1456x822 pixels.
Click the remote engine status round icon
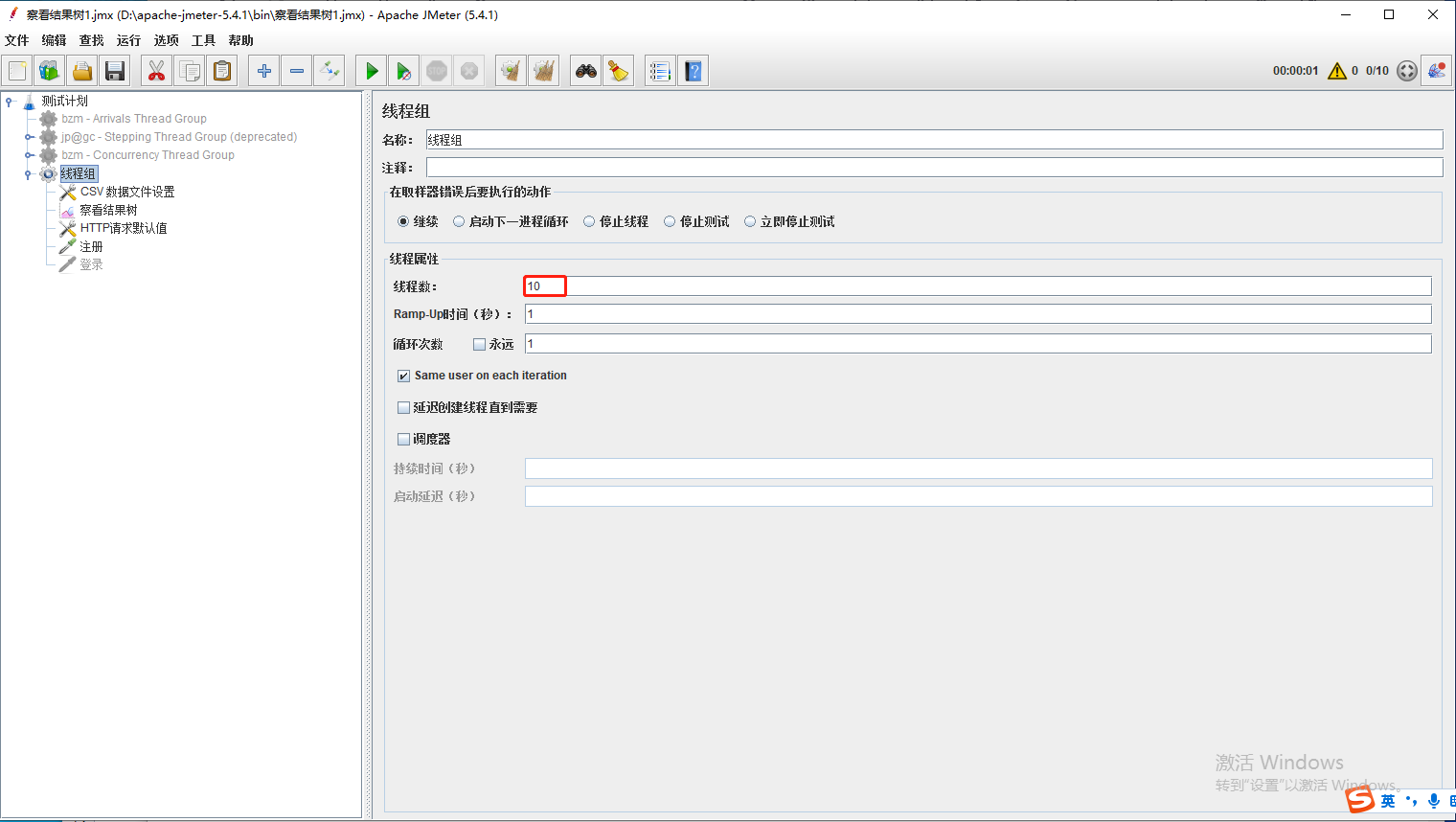click(x=1406, y=71)
